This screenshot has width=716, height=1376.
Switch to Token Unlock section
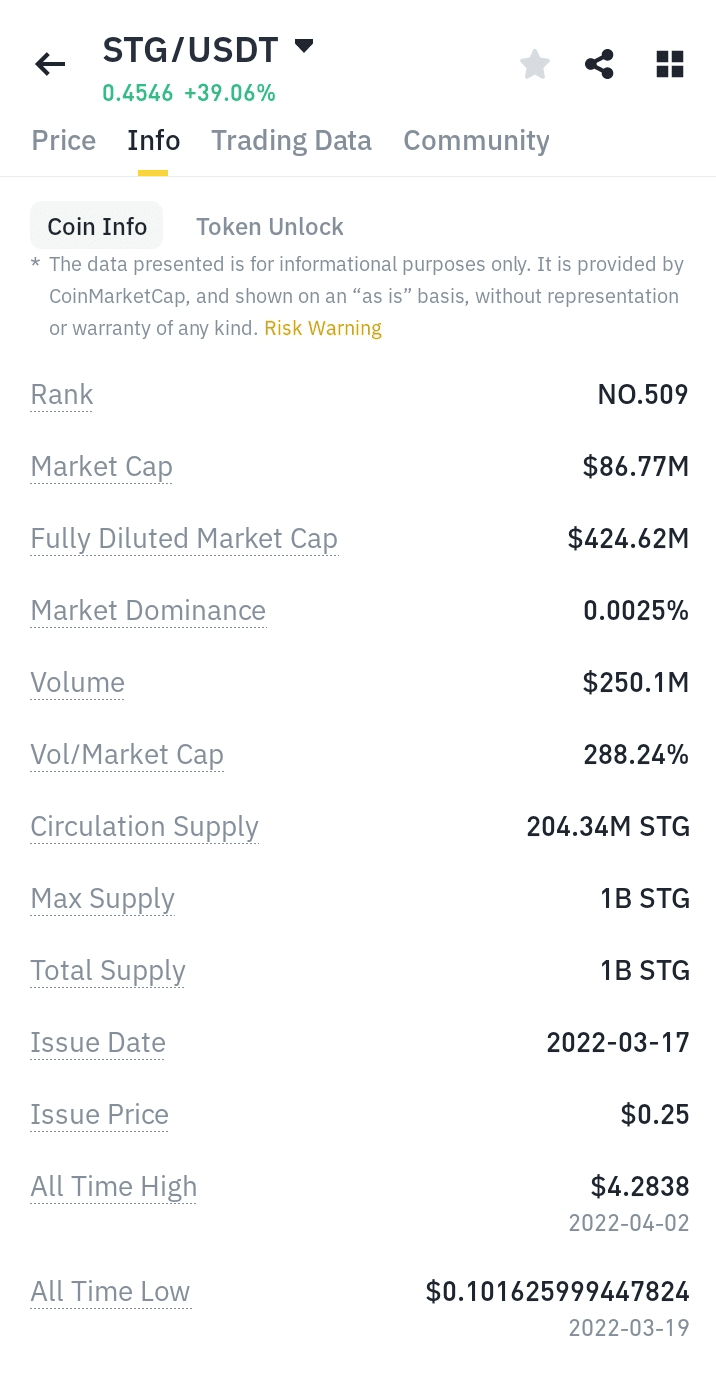269,227
